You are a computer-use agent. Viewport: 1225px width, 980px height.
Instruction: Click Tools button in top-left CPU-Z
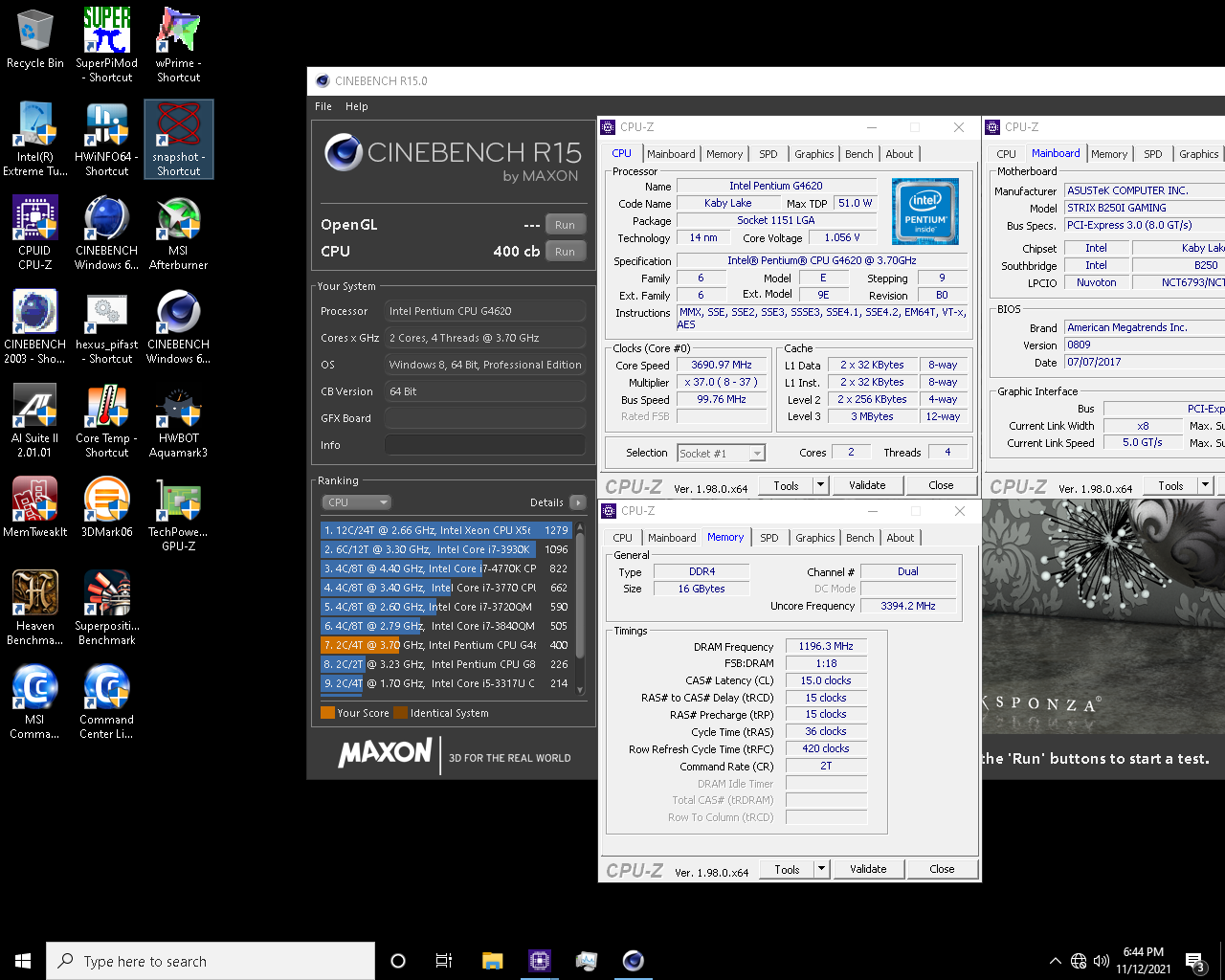click(x=786, y=485)
